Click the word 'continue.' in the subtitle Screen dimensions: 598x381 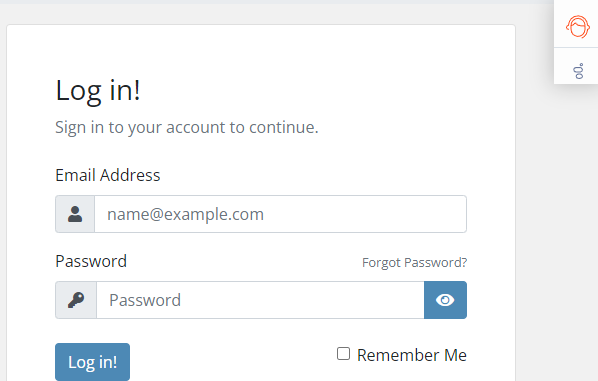pos(283,127)
